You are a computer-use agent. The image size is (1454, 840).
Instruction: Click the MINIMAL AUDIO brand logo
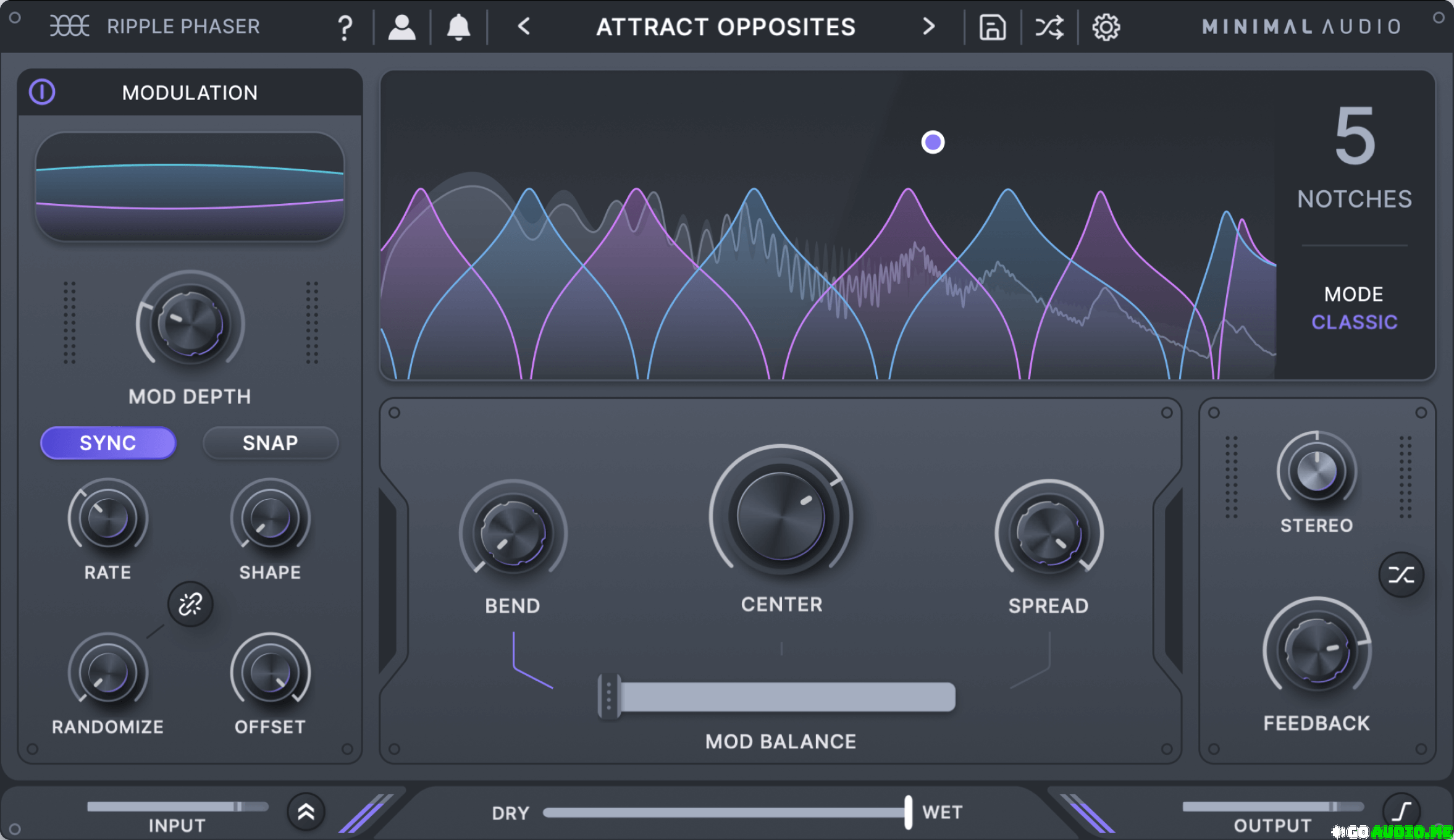(1301, 27)
